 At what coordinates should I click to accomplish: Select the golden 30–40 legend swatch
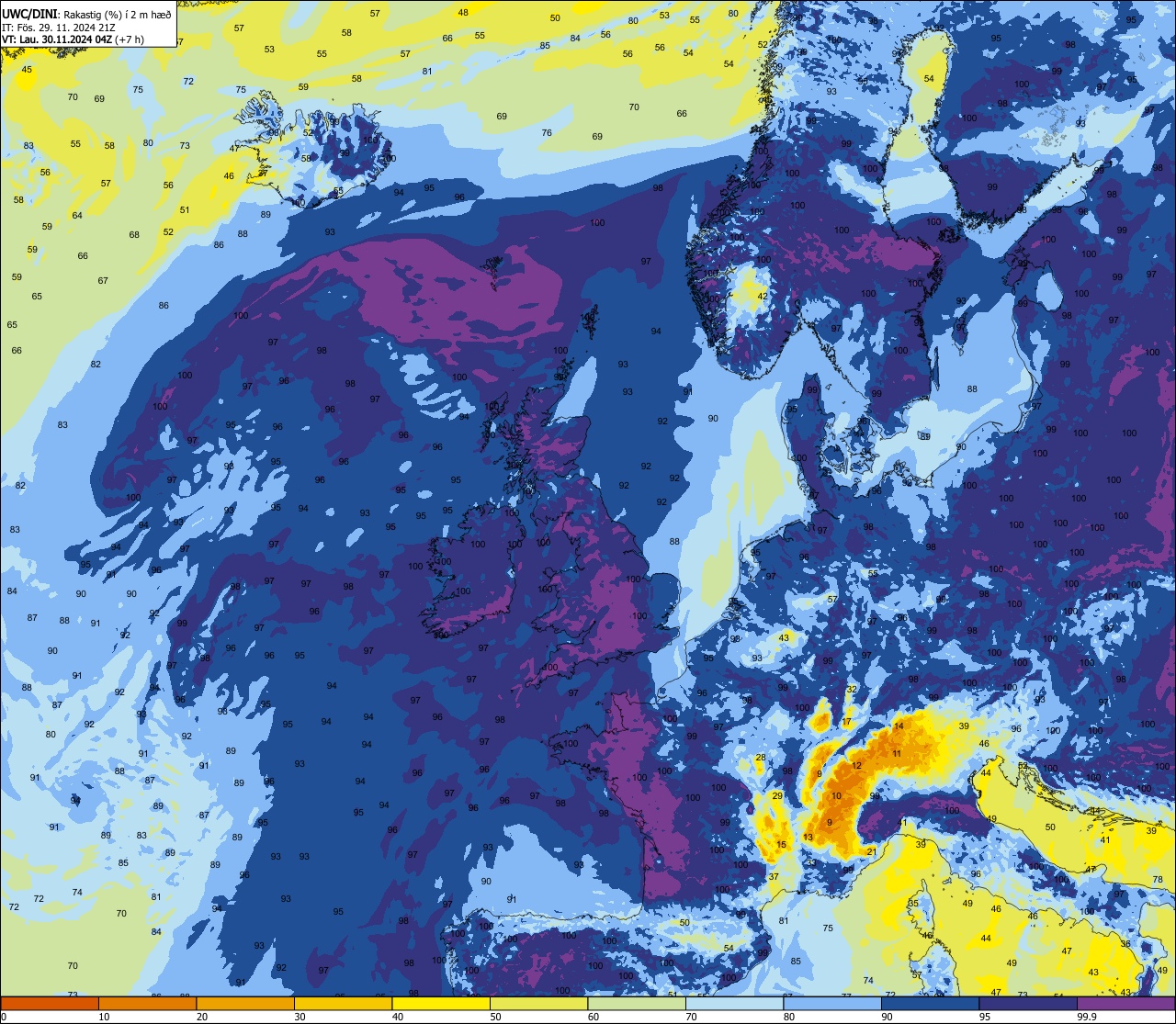tap(343, 1004)
